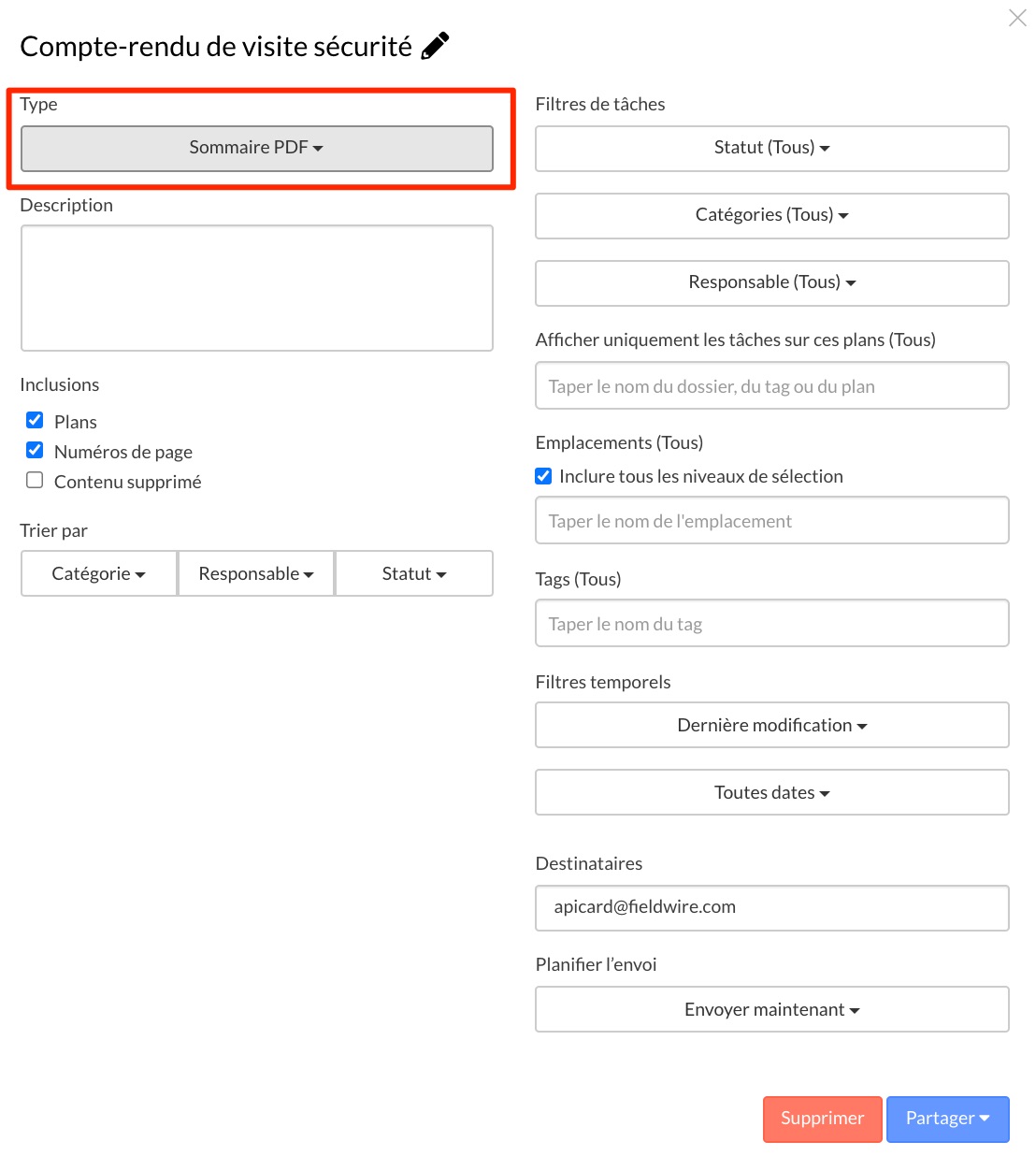
Task: Open the Responsable sort dropdown
Action: (256, 573)
